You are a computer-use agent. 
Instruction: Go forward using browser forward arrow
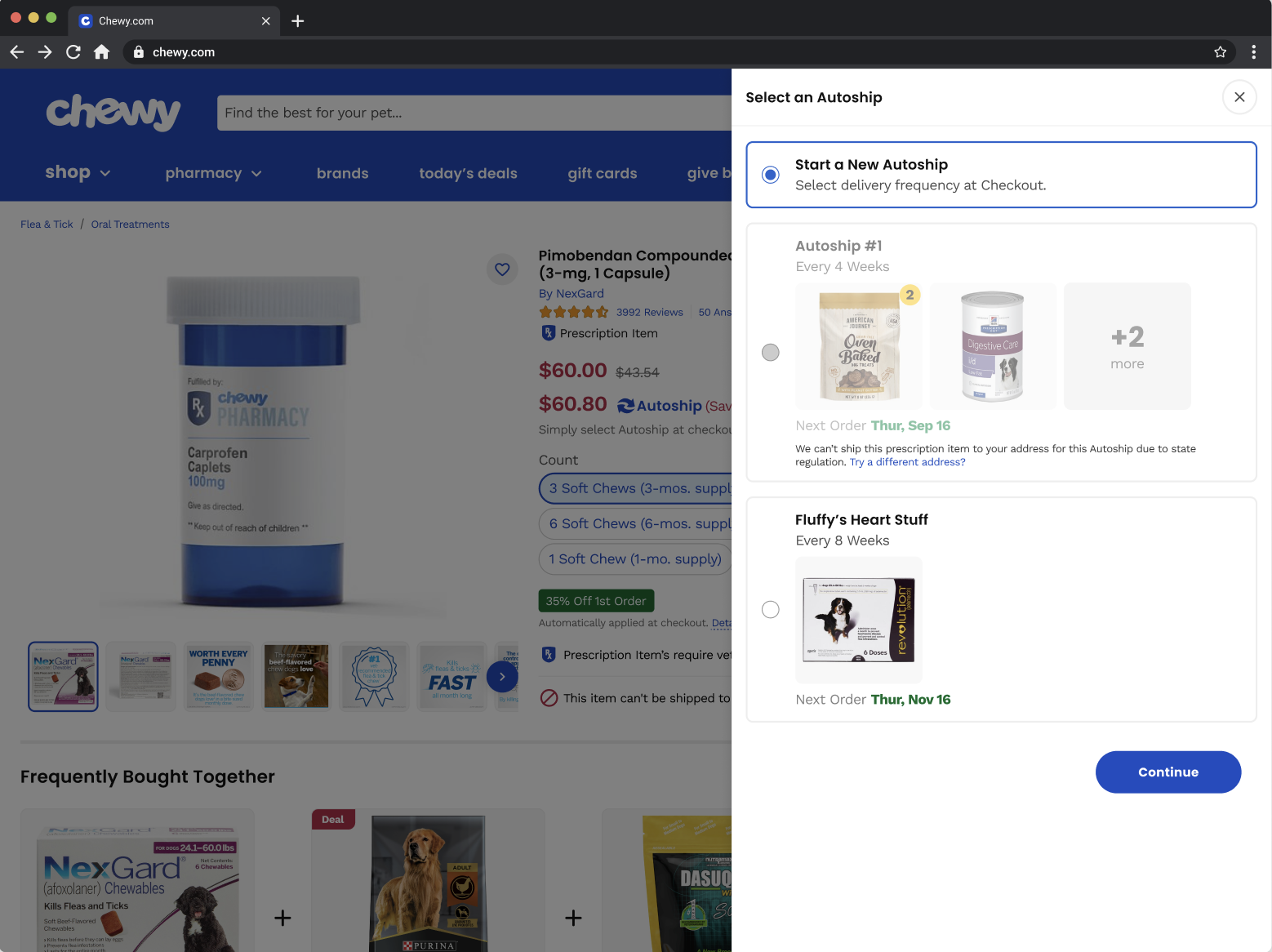[x=45, y=52]
